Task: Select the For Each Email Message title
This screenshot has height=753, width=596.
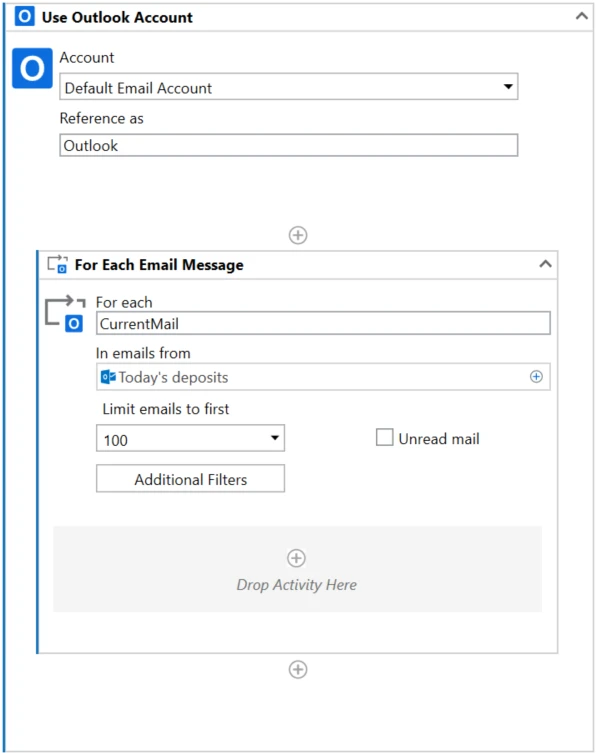Action: (159, 265)
